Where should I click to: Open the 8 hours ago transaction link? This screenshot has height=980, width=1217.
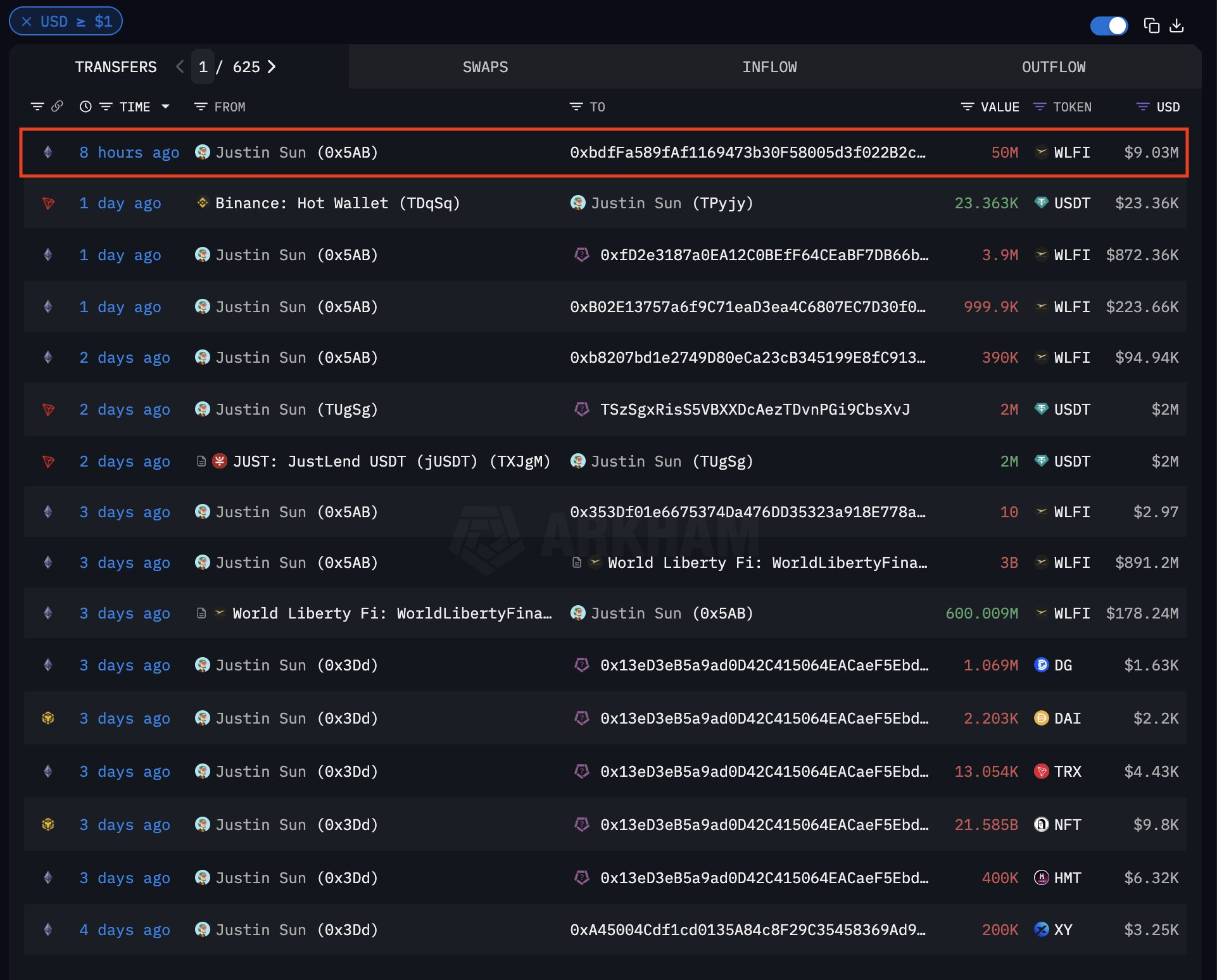pyautogui.click(x=129, y=153)
